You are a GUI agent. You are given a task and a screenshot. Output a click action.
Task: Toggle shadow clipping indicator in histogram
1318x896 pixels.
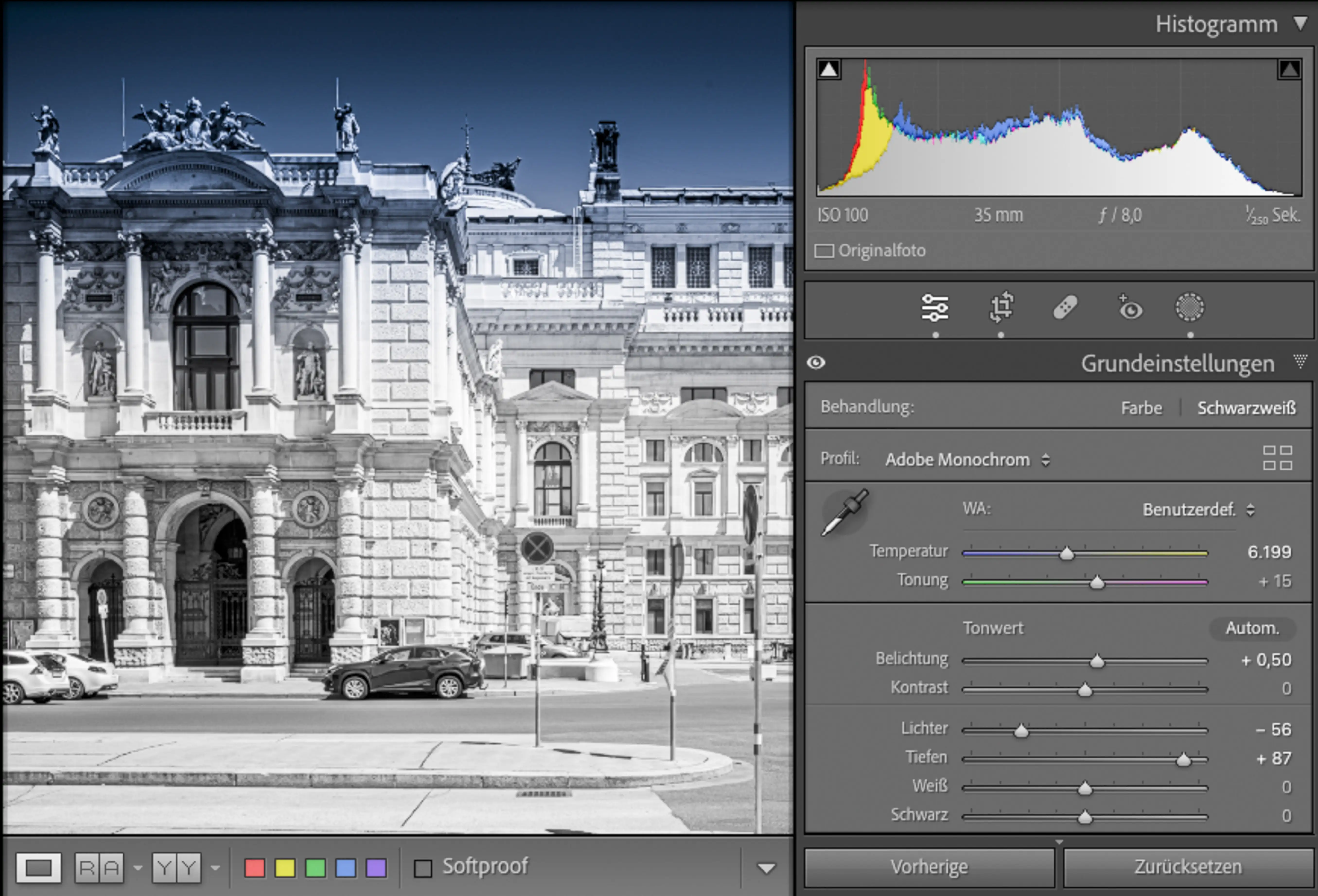coord(829,69)
